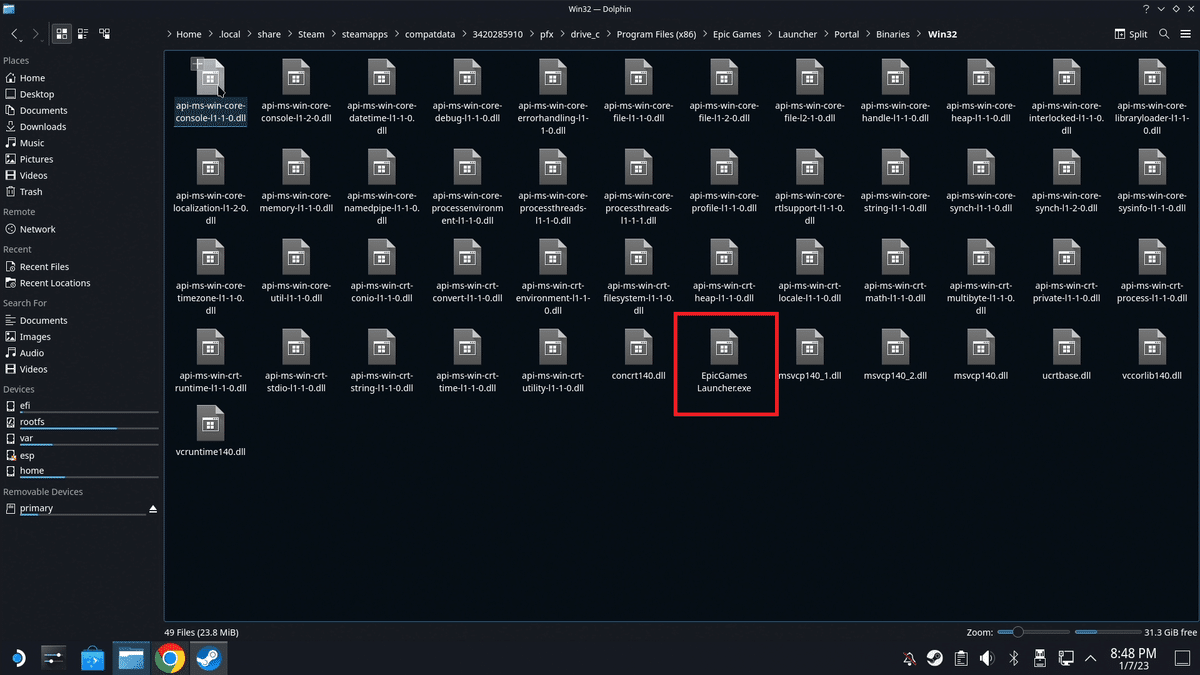
Task: Click drive_c breadcrumb
Action: coord(583,34)
